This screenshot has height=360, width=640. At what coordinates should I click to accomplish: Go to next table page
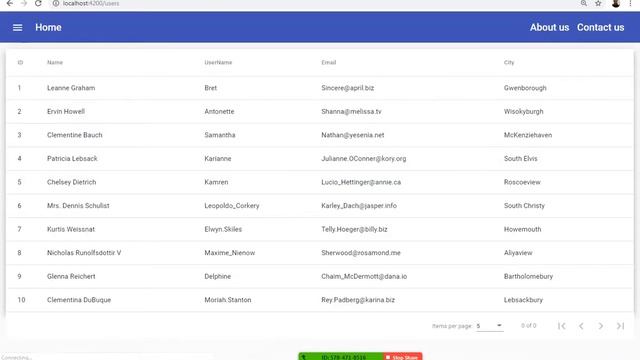tap(600, 326)
